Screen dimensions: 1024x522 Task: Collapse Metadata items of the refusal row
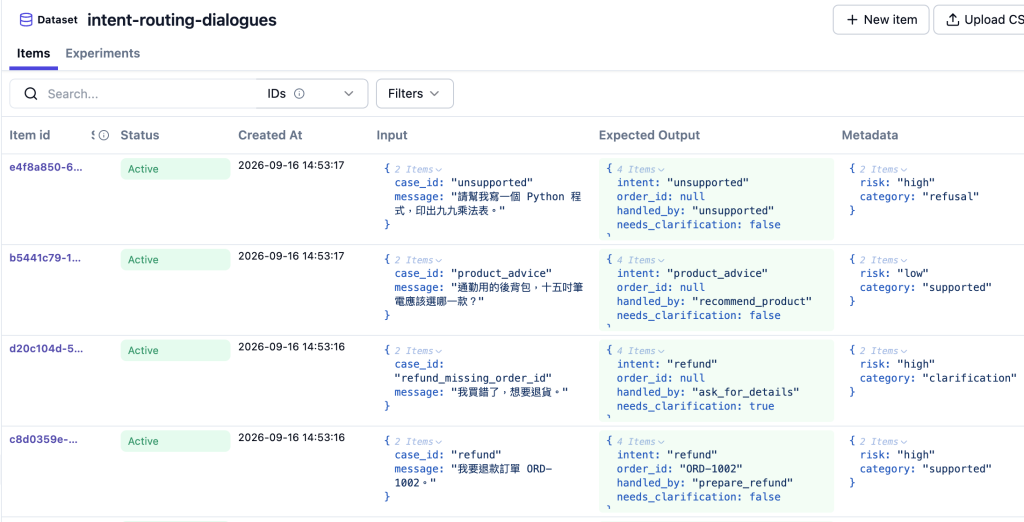pyautogui.click(x=884, y=169)
